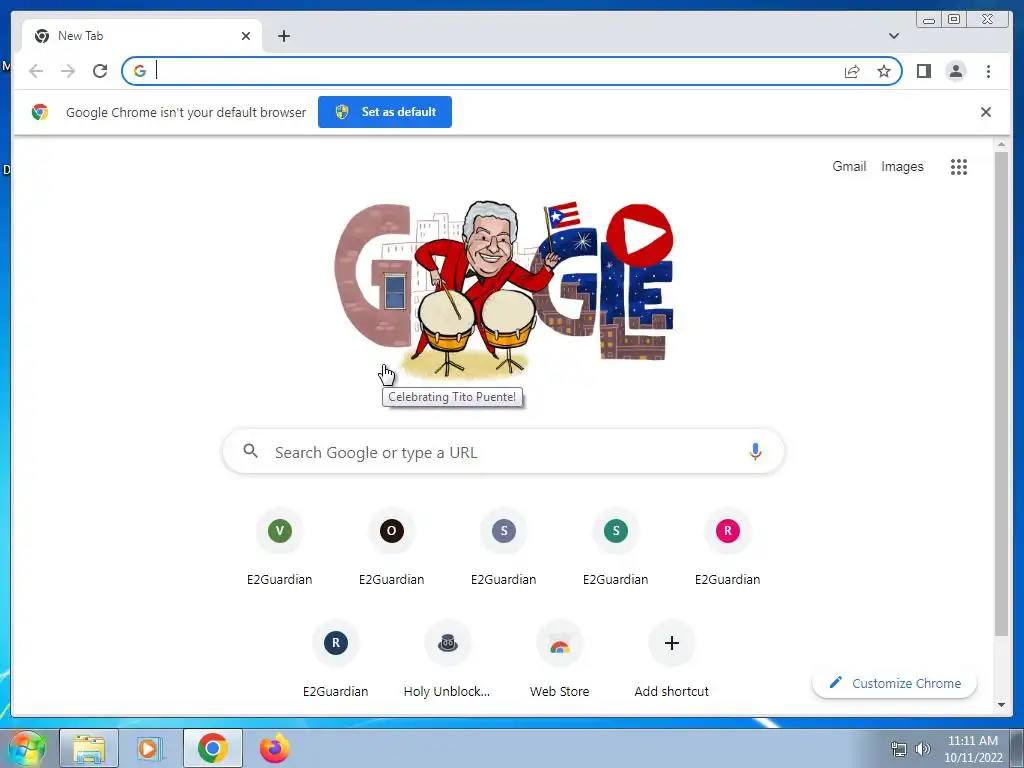The height and width of the screenshot is (768, 1024).
Task: Open the dark blue R E2Guardian shortcut
Action: click(x=336, y=660)
